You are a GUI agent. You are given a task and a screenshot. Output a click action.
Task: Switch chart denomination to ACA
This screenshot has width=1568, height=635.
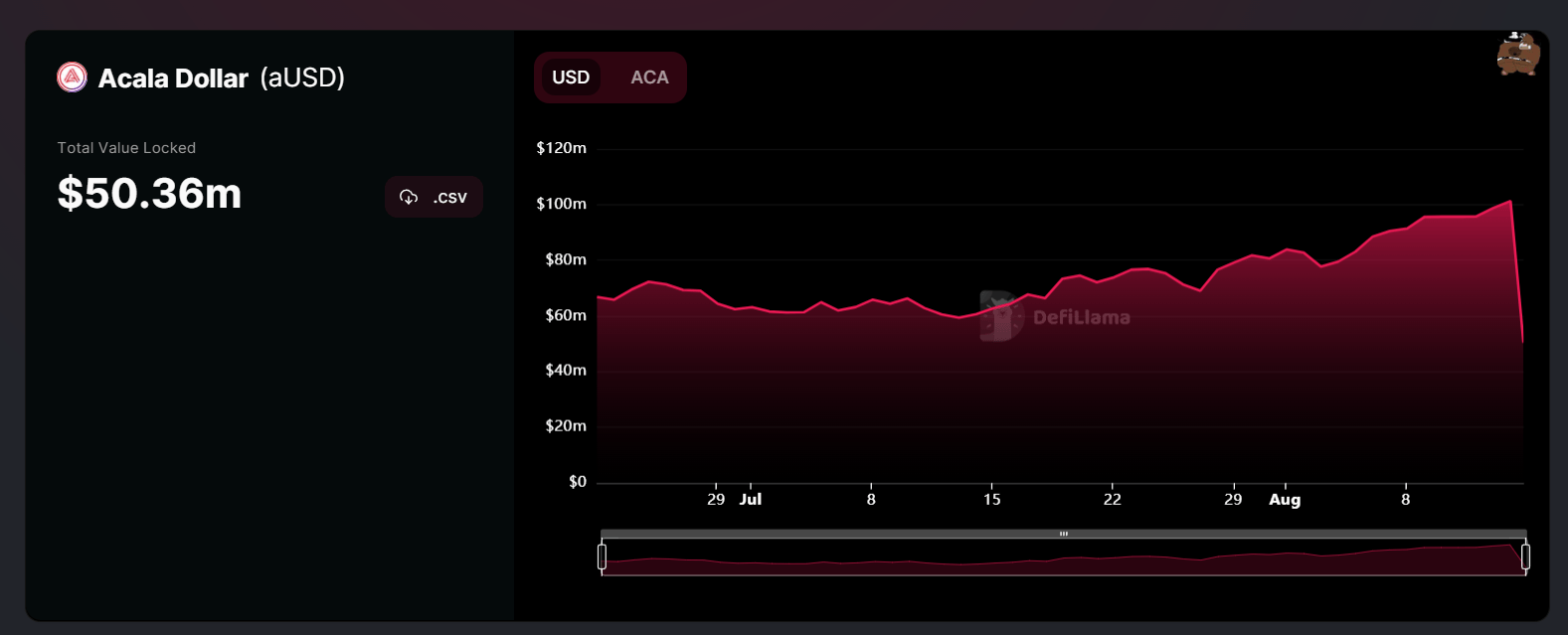[x=649, y=78]
